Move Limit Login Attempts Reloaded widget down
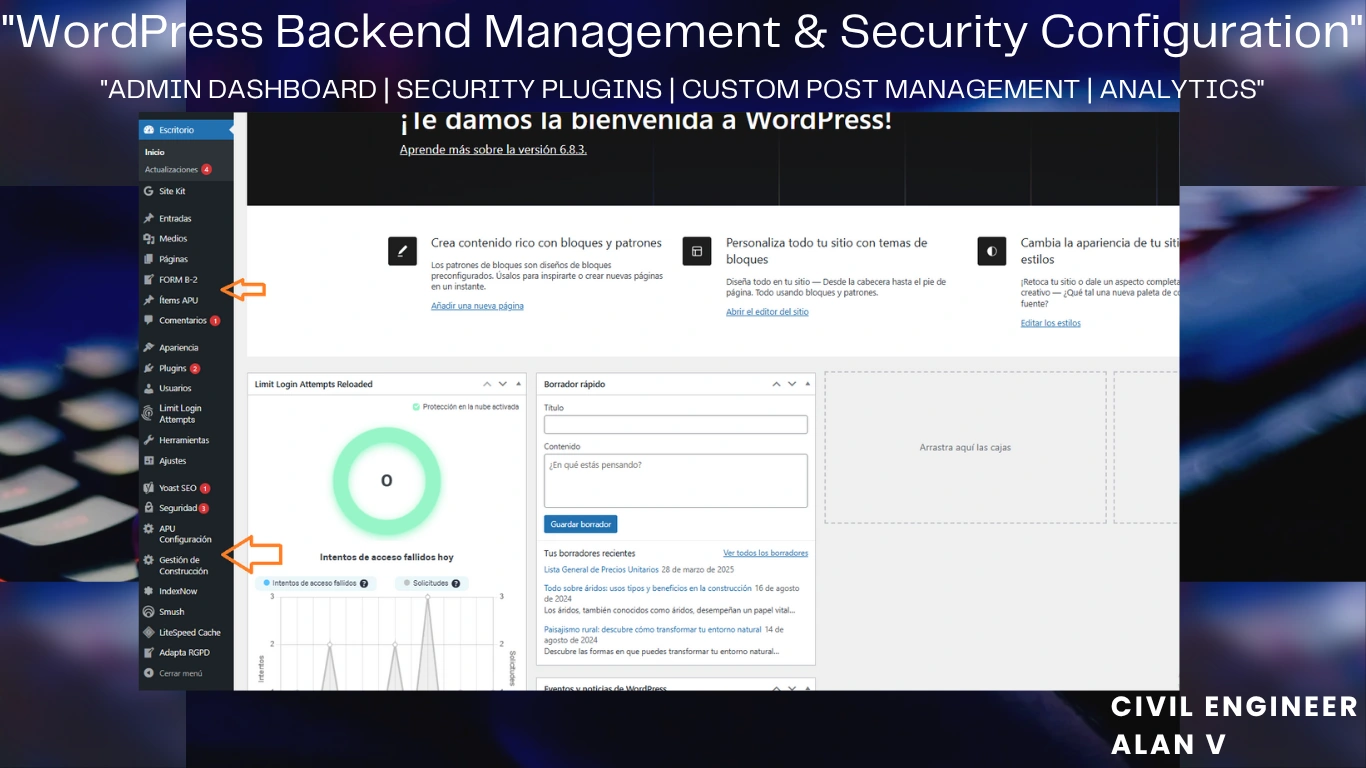 pyautogui.click(x=503, y=384)
